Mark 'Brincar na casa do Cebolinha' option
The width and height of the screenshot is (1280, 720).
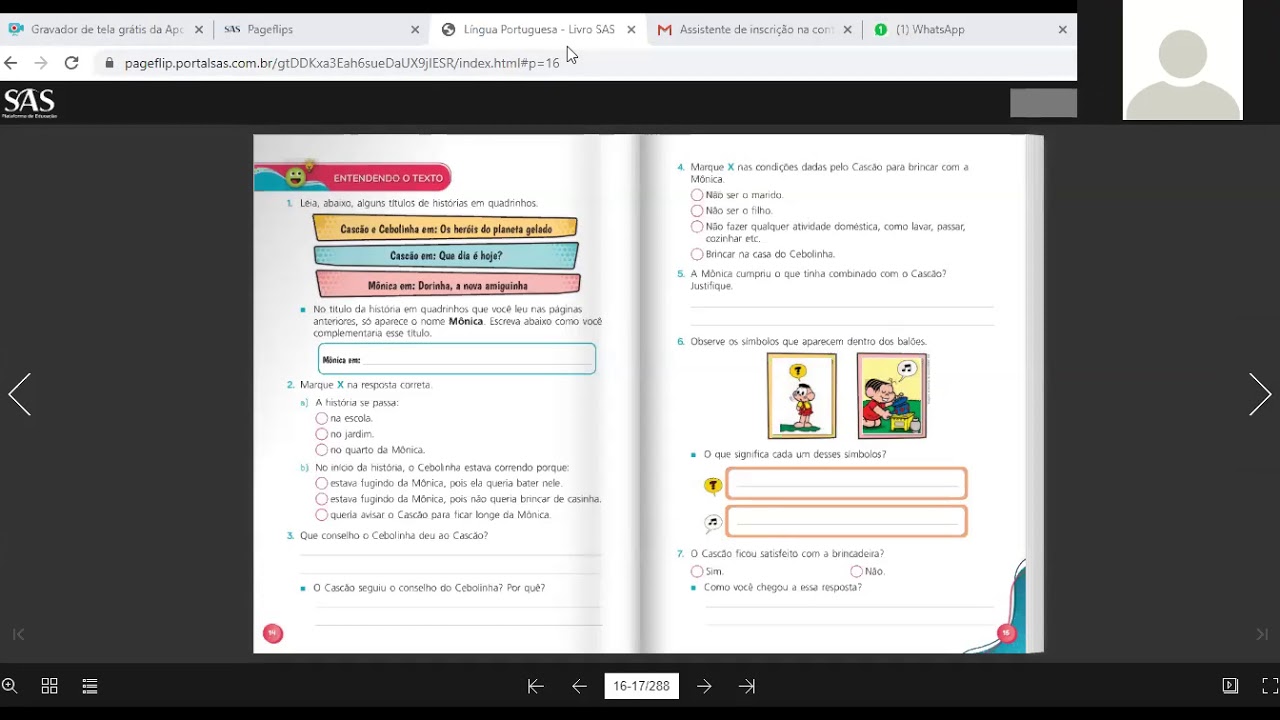tap(697, 254)
